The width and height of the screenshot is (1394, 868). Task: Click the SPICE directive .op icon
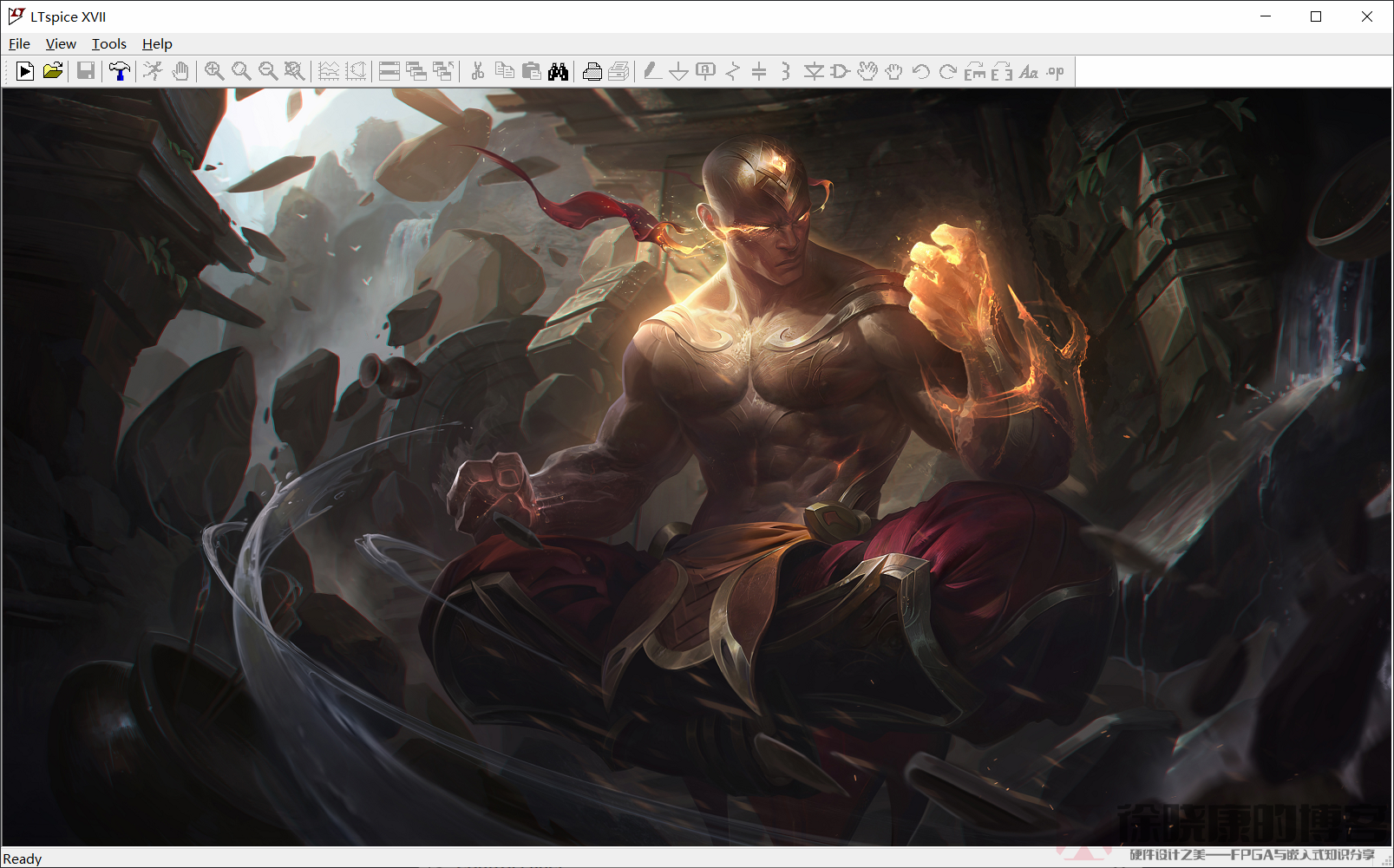pos(1055,71)
